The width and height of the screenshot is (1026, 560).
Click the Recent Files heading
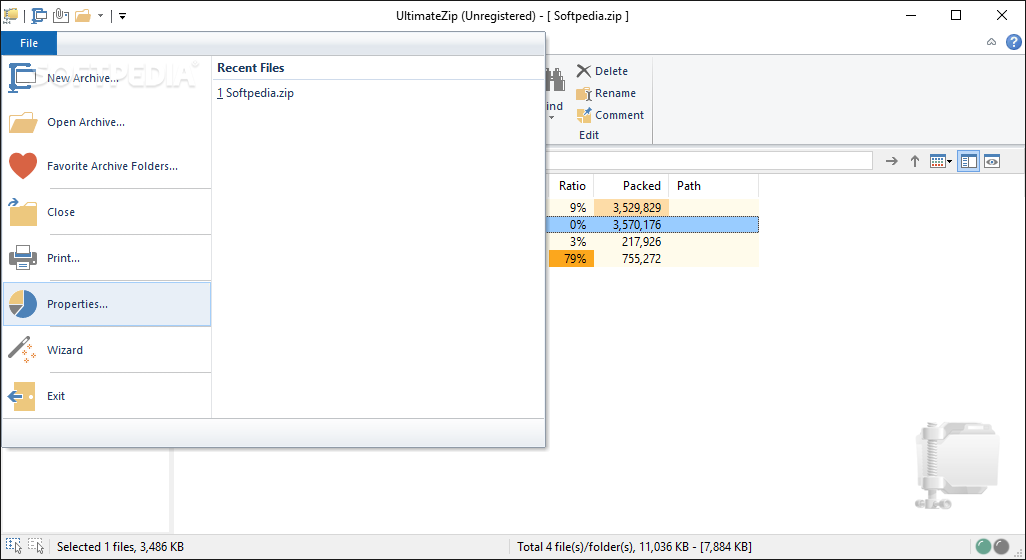pos(251,67)
